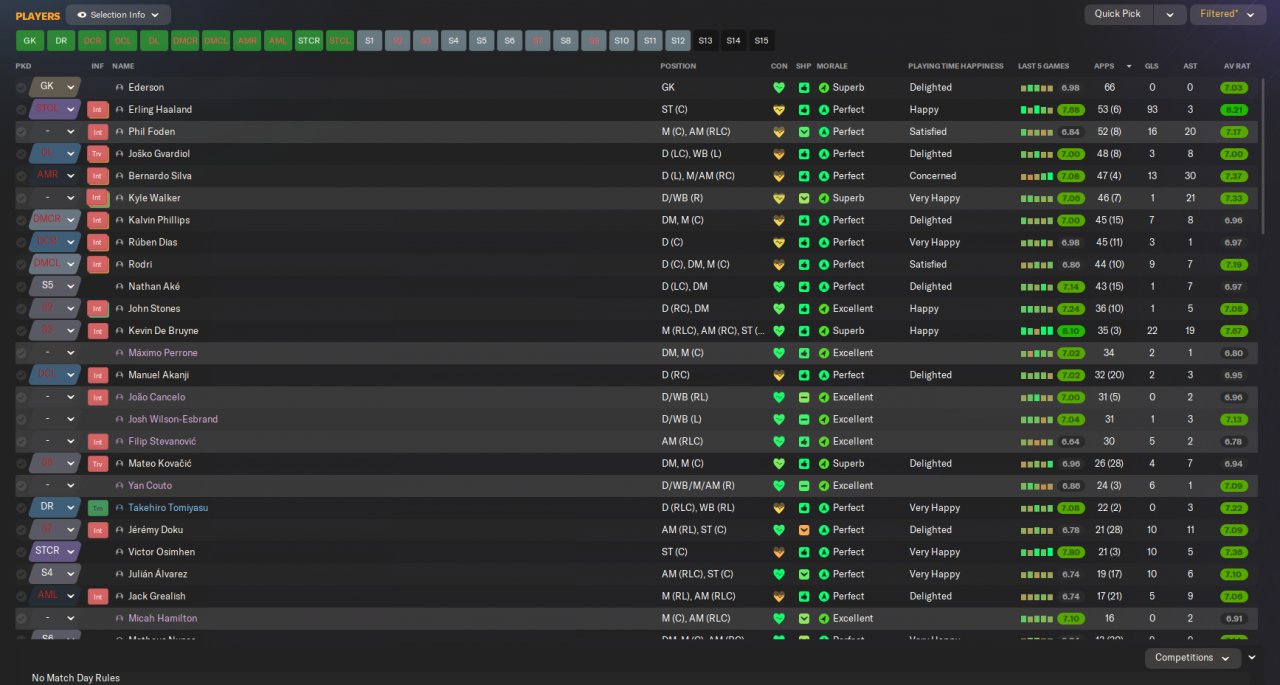Click João Cancelo's sharpness dash icon
This screenshot has height=685, width=1280.
click(804, 397)
